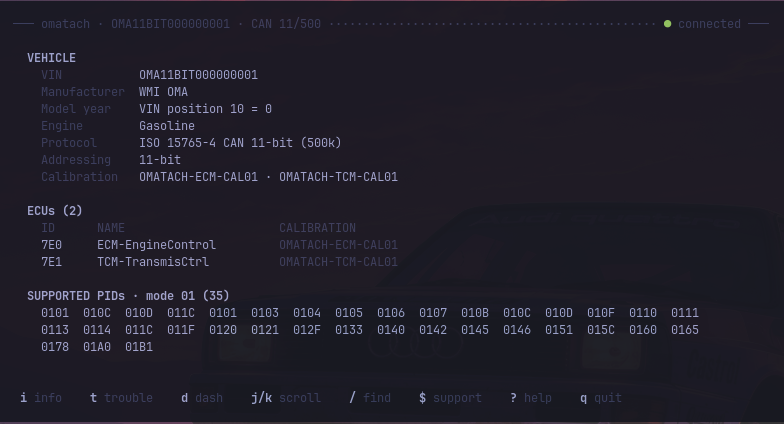This screenshot has height=424, width=784.
Task: Select PID 0151
Action: (x=559, y=330)
